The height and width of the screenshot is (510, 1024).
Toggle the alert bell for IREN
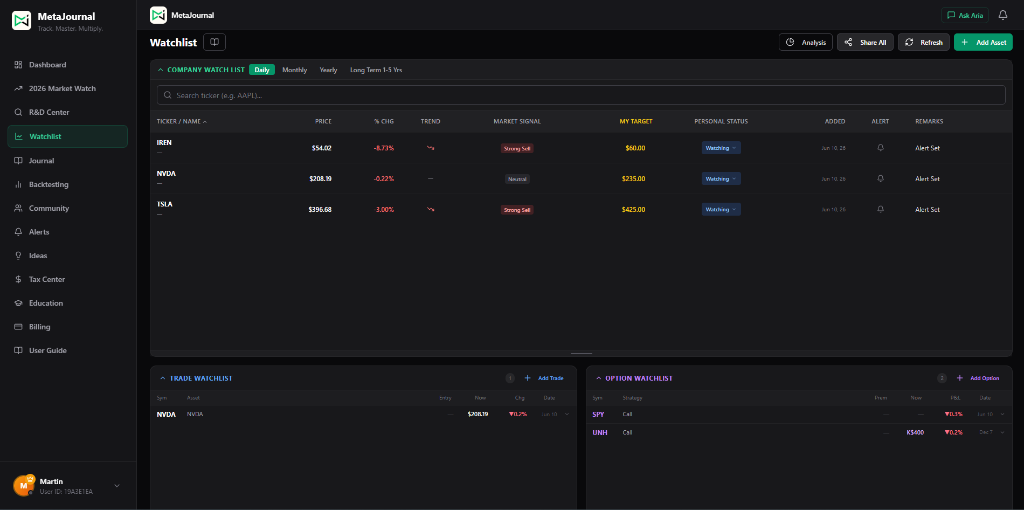coord(880,148)
